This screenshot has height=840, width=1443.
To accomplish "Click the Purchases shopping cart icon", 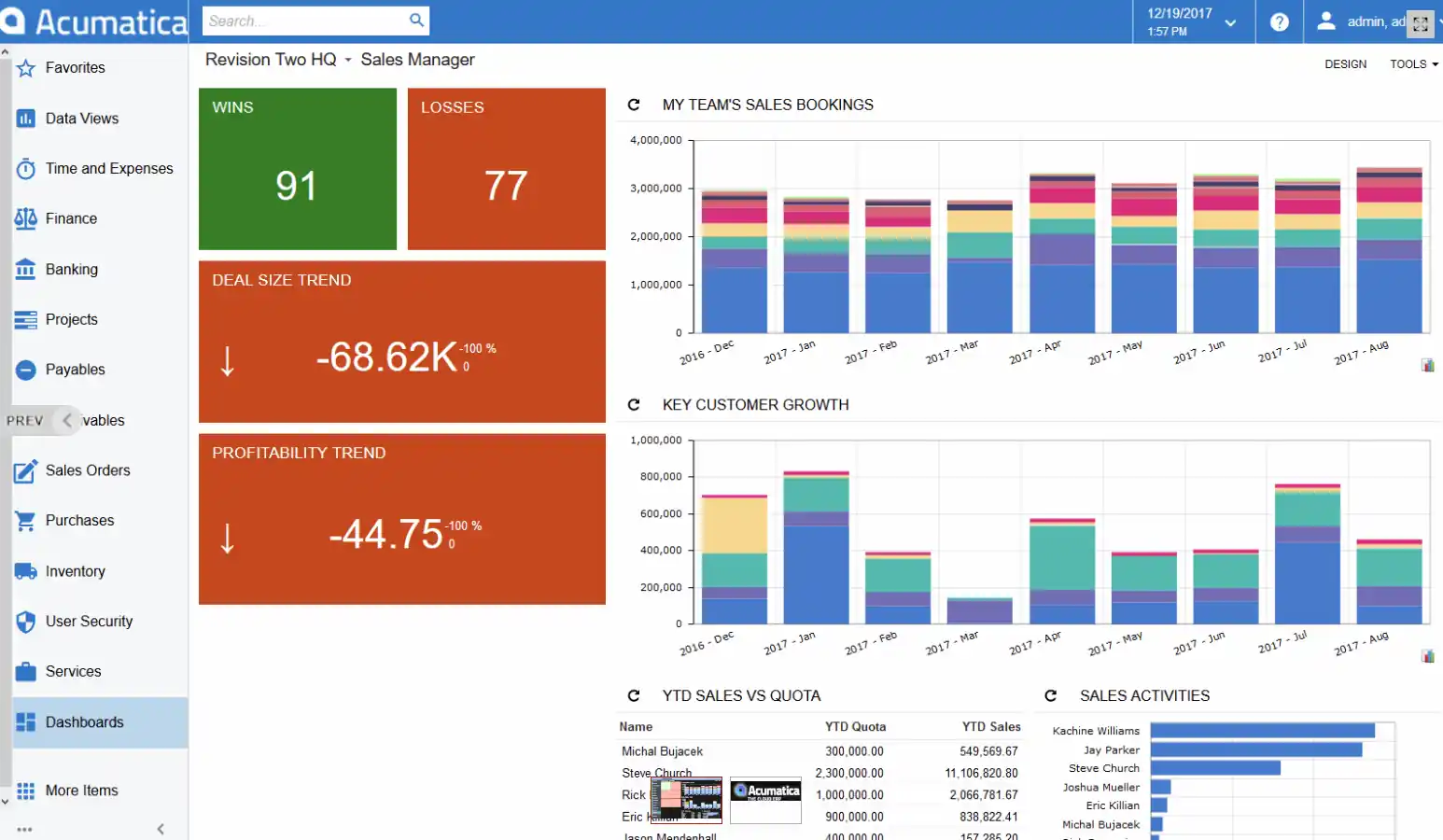I will coord(26,521).
